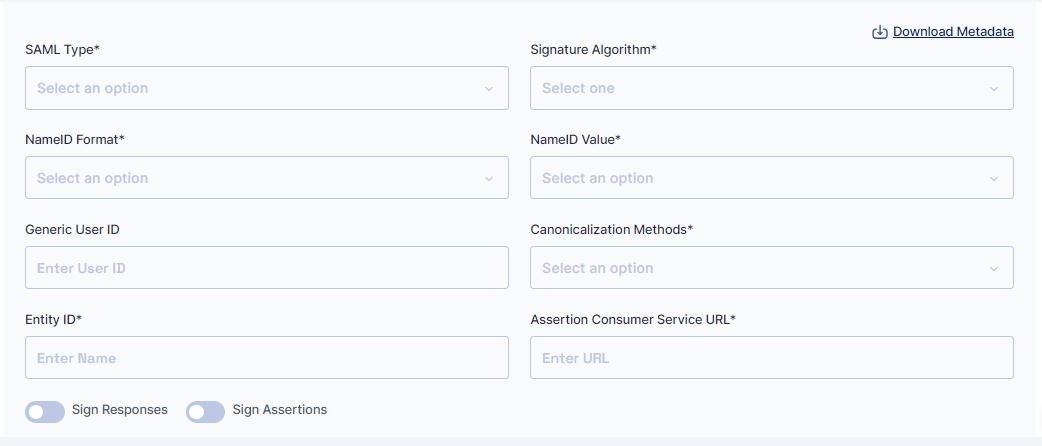
Task: Click the Sign Assertions label
Action: 280,409
